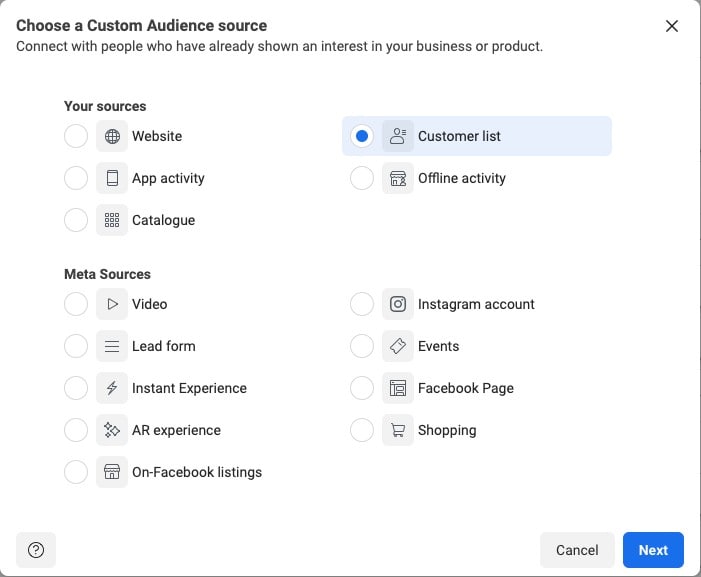Viewport: 701px width, 577px height.
Task: Click the App activity label
Action: pyautogui.click(x=168, y=178)
